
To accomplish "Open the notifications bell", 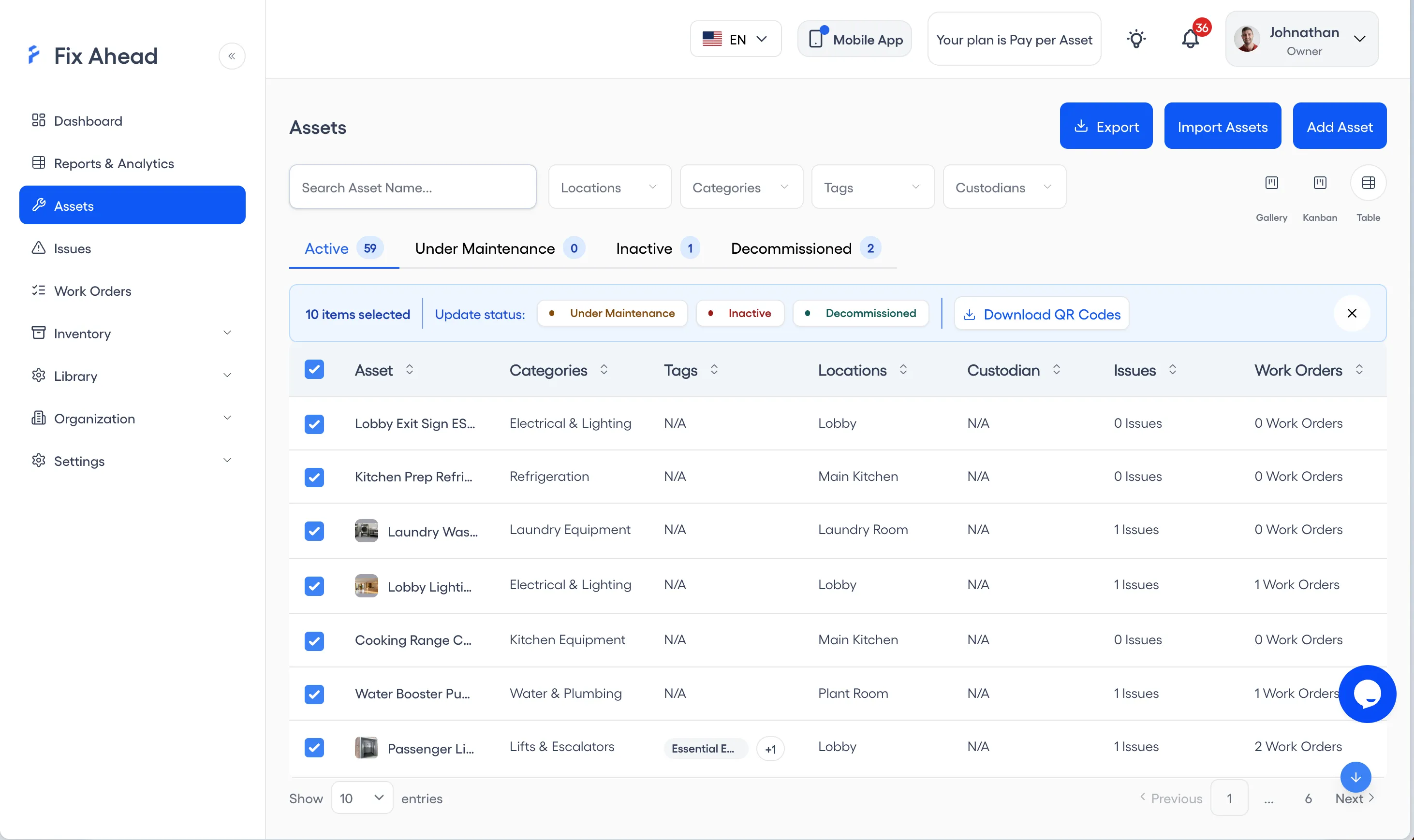I will [1190, 39].
